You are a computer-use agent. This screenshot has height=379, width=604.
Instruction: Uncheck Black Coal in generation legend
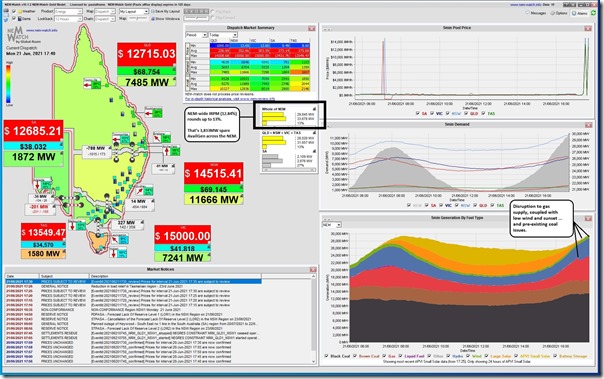326,356
